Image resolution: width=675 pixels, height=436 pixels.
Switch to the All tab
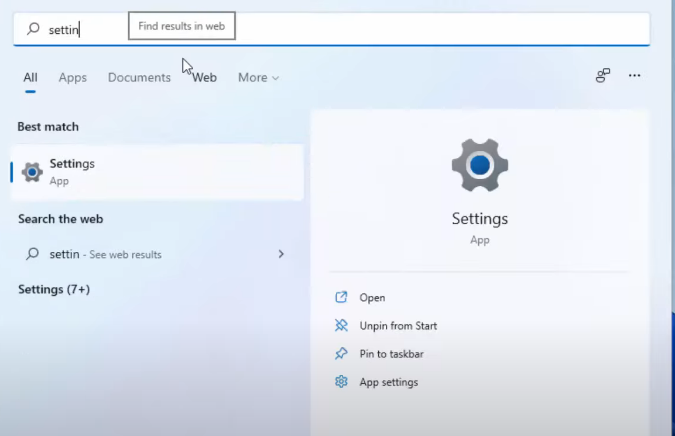pos(30,78)
